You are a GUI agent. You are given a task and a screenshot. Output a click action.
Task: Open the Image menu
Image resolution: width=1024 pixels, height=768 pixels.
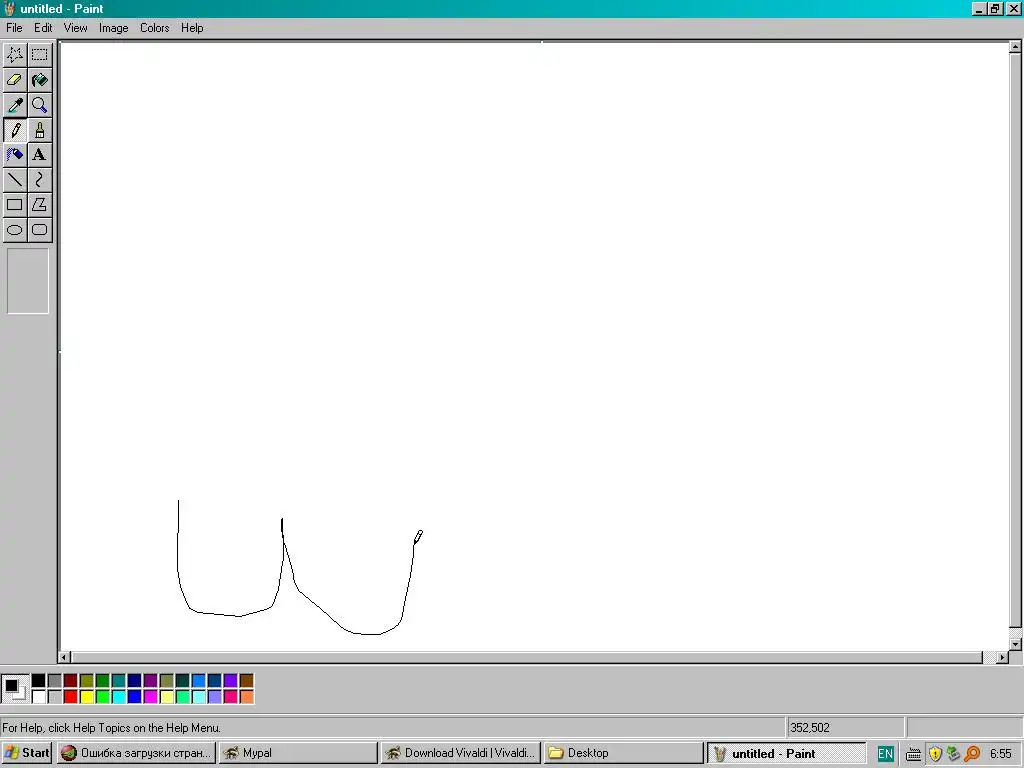point(113,28)
